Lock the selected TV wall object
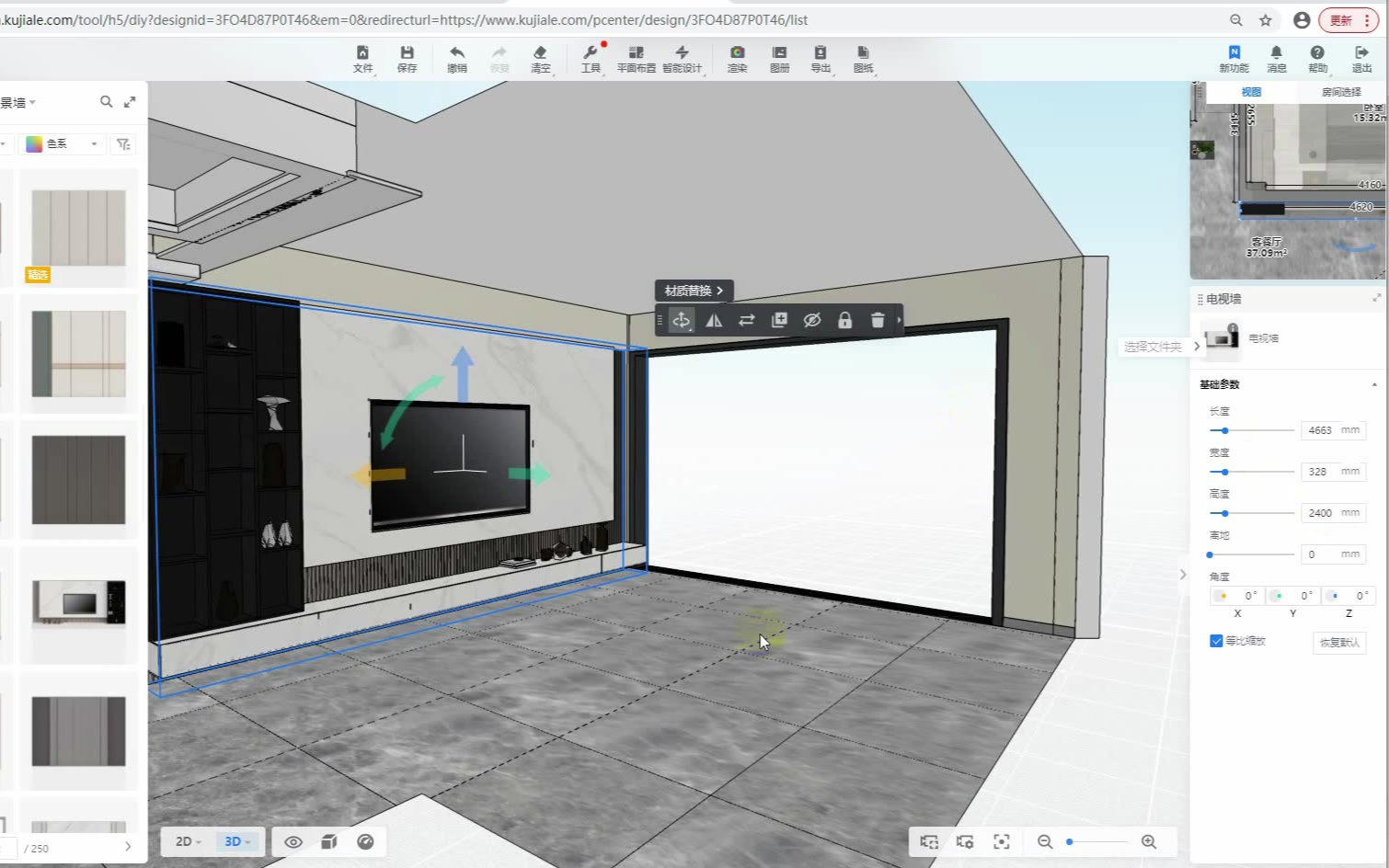 [x=844, y=320]
